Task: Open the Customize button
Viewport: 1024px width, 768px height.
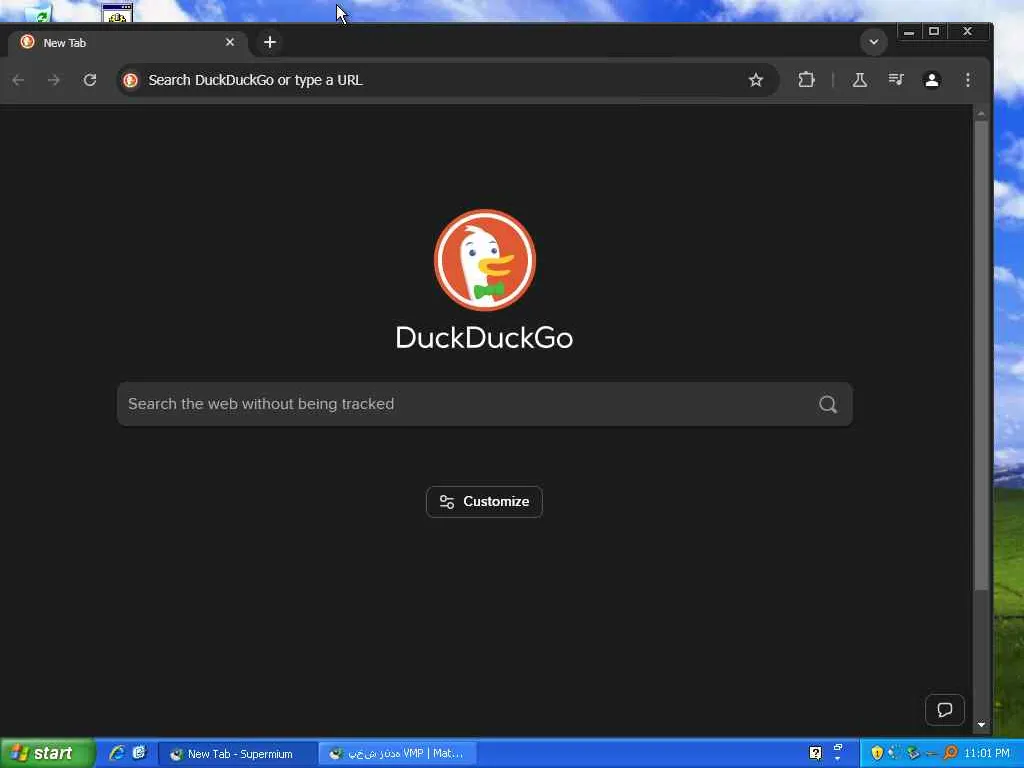Action: pyautogui.click(x=485, y=502)
